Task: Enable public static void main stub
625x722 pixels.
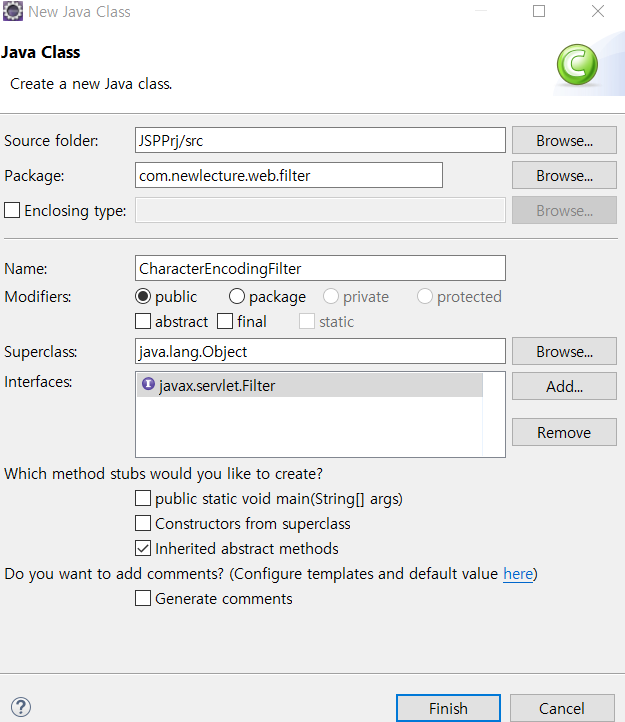Action: click(x=143, y=498)
